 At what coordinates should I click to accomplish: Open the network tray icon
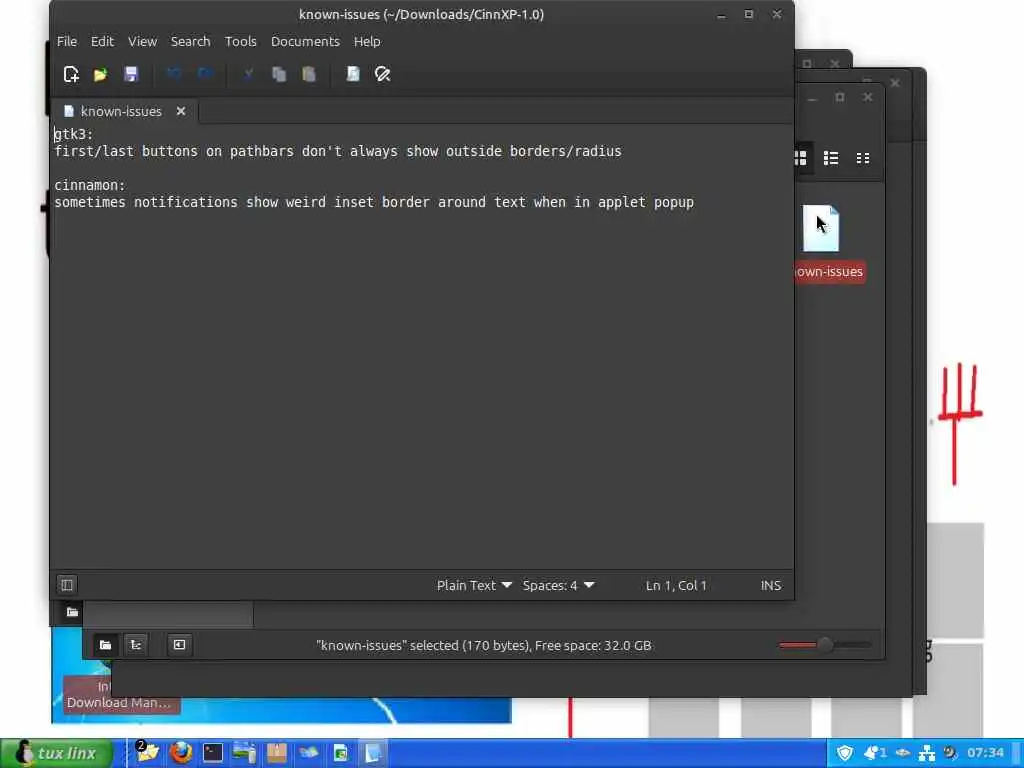[926, 753]
